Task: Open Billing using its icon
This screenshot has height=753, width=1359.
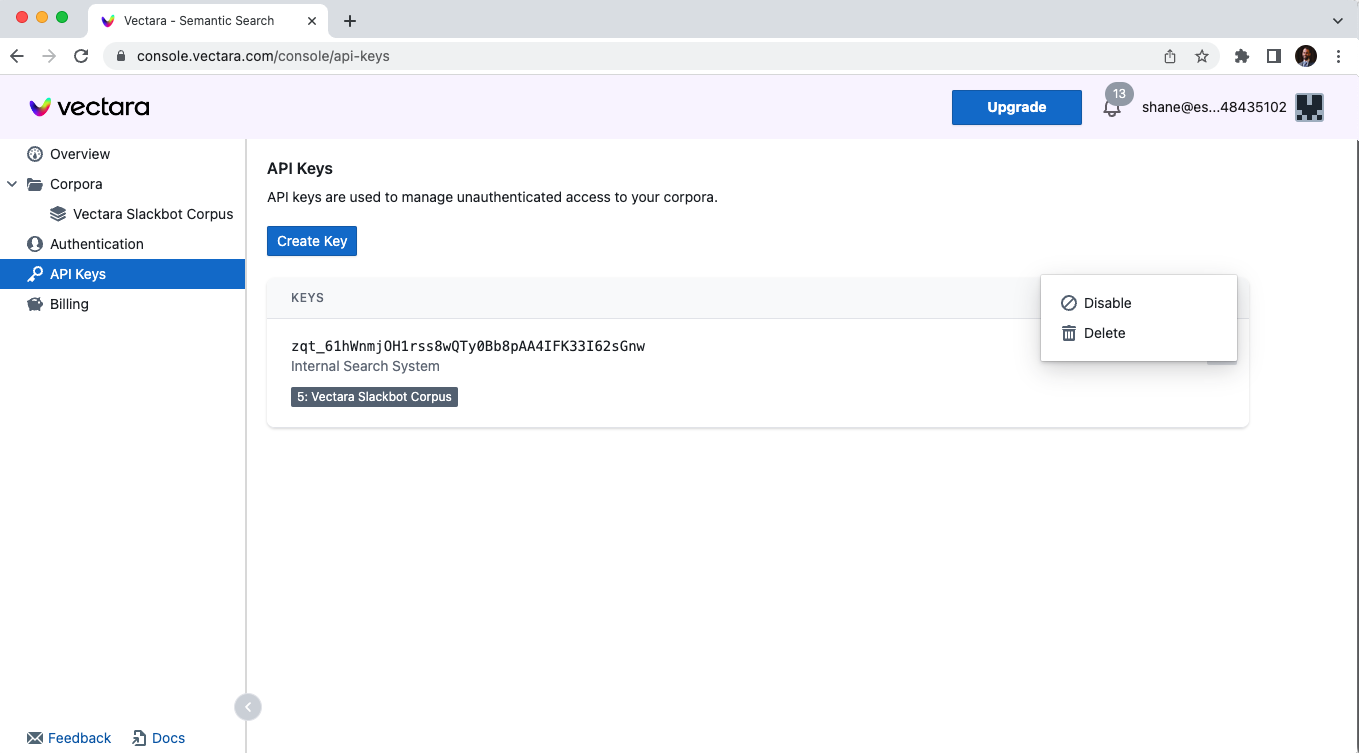Action: pos(35,303)
